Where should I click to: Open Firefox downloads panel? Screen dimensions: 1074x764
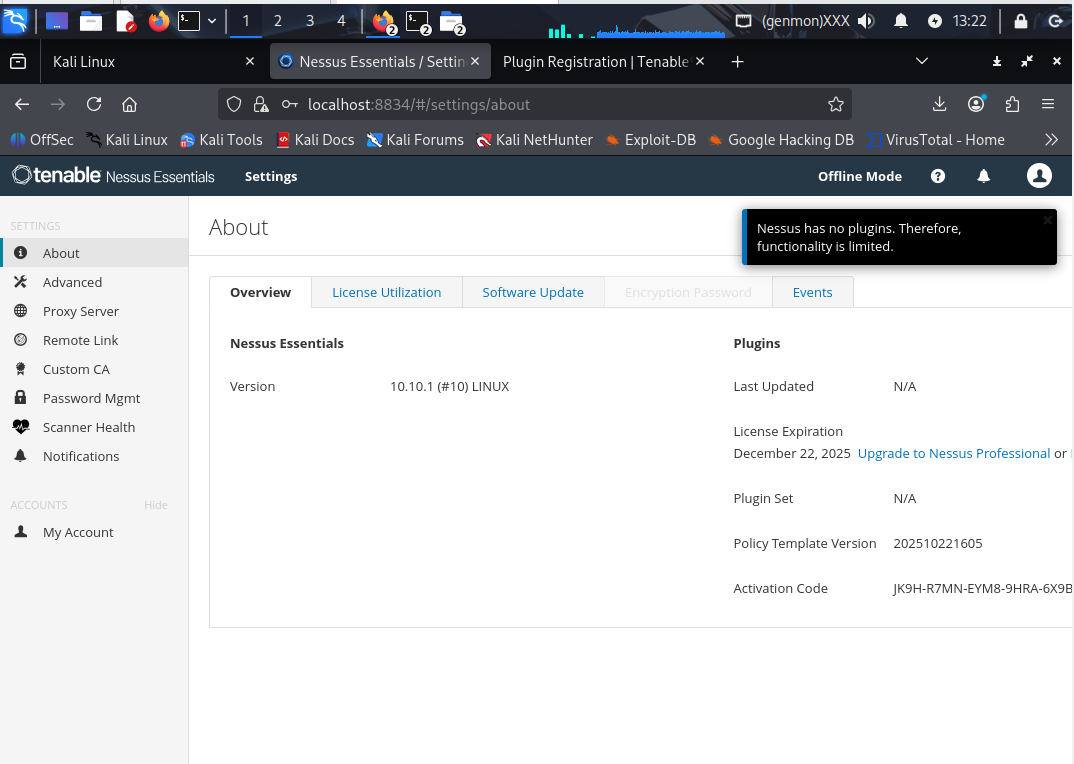(940, 104)
